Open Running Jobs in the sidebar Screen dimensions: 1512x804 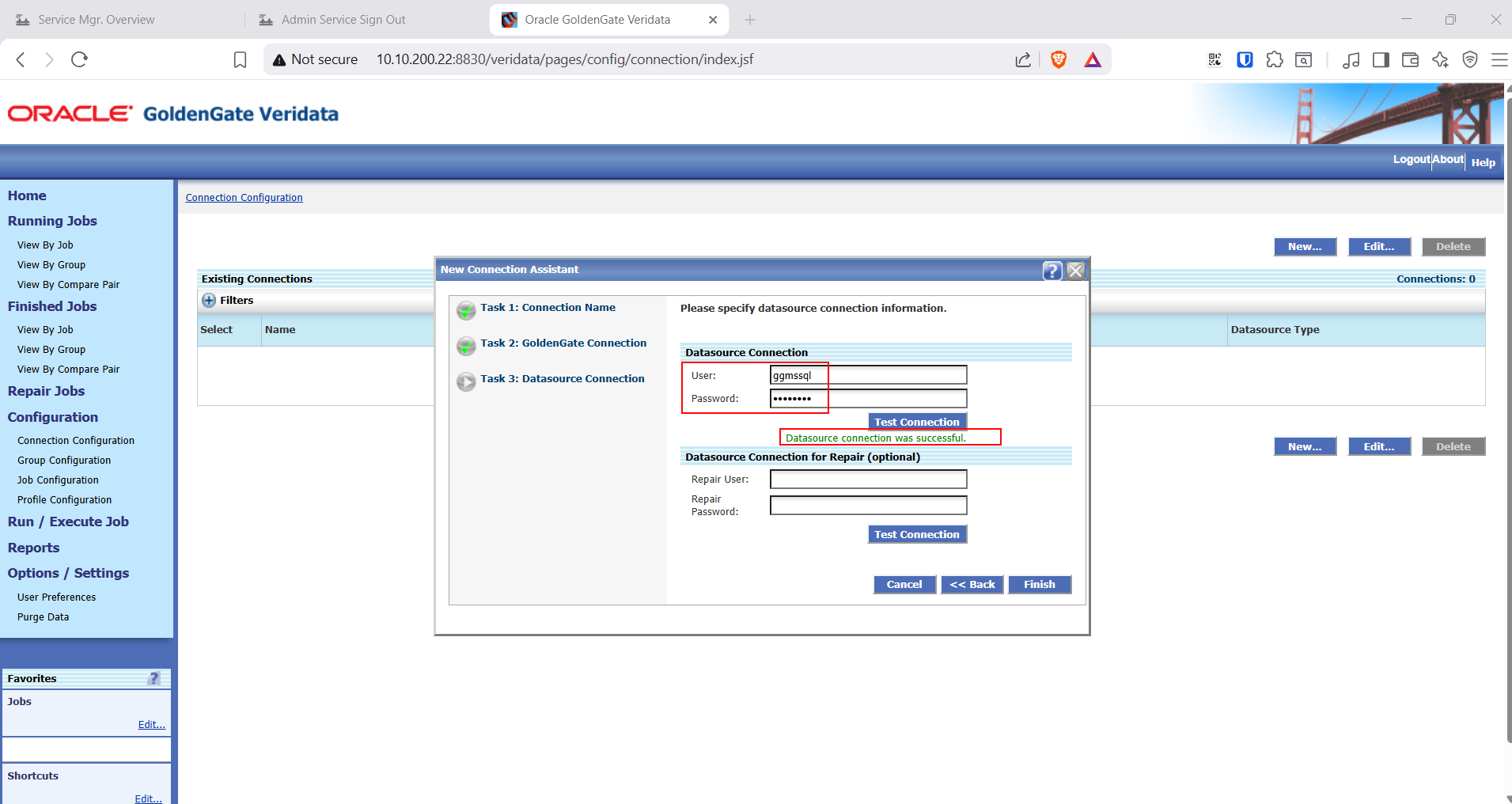52,221
